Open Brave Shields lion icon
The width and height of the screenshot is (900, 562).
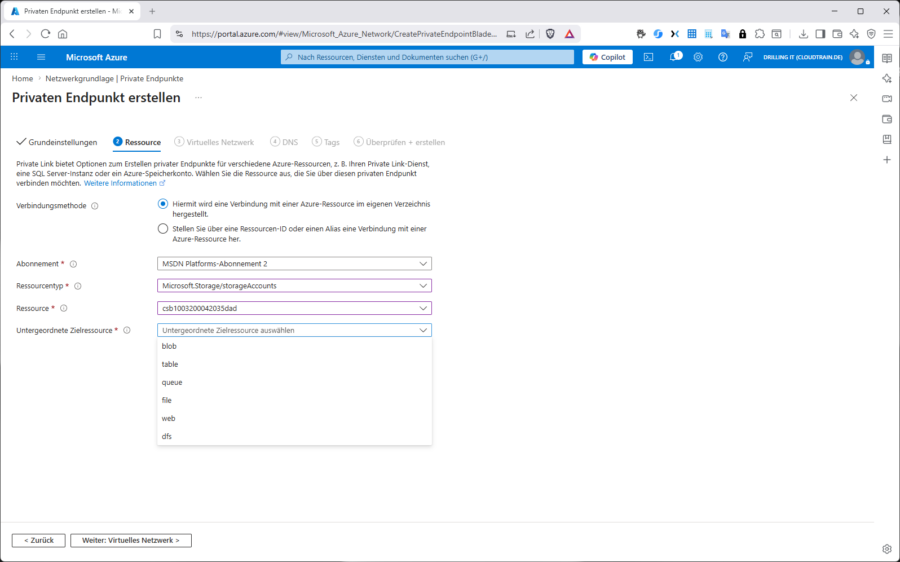[550, 34]
